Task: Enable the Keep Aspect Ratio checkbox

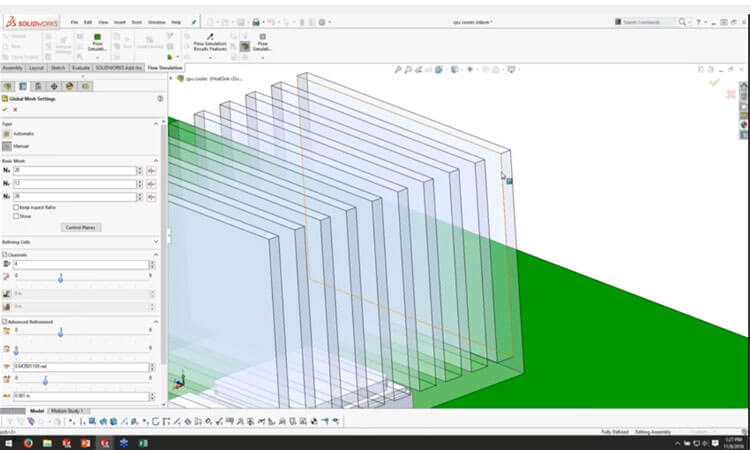Action: click(x=16, y=207)
